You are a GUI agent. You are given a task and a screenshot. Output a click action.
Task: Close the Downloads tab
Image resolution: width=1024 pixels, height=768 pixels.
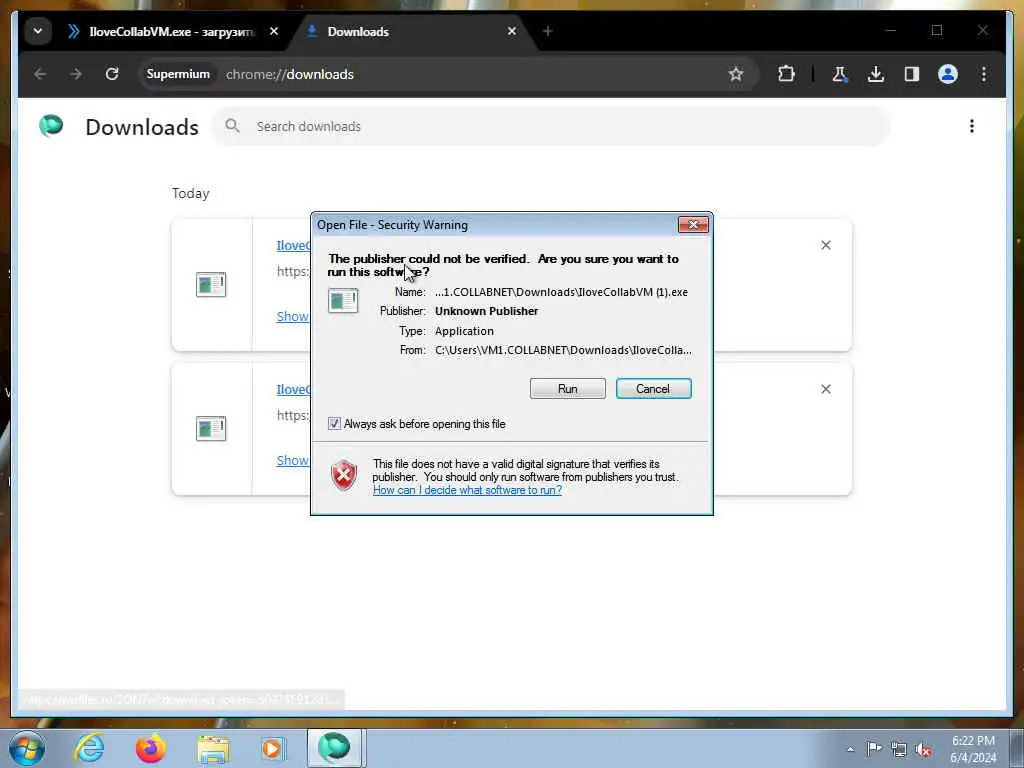click(x=512, y=31)
